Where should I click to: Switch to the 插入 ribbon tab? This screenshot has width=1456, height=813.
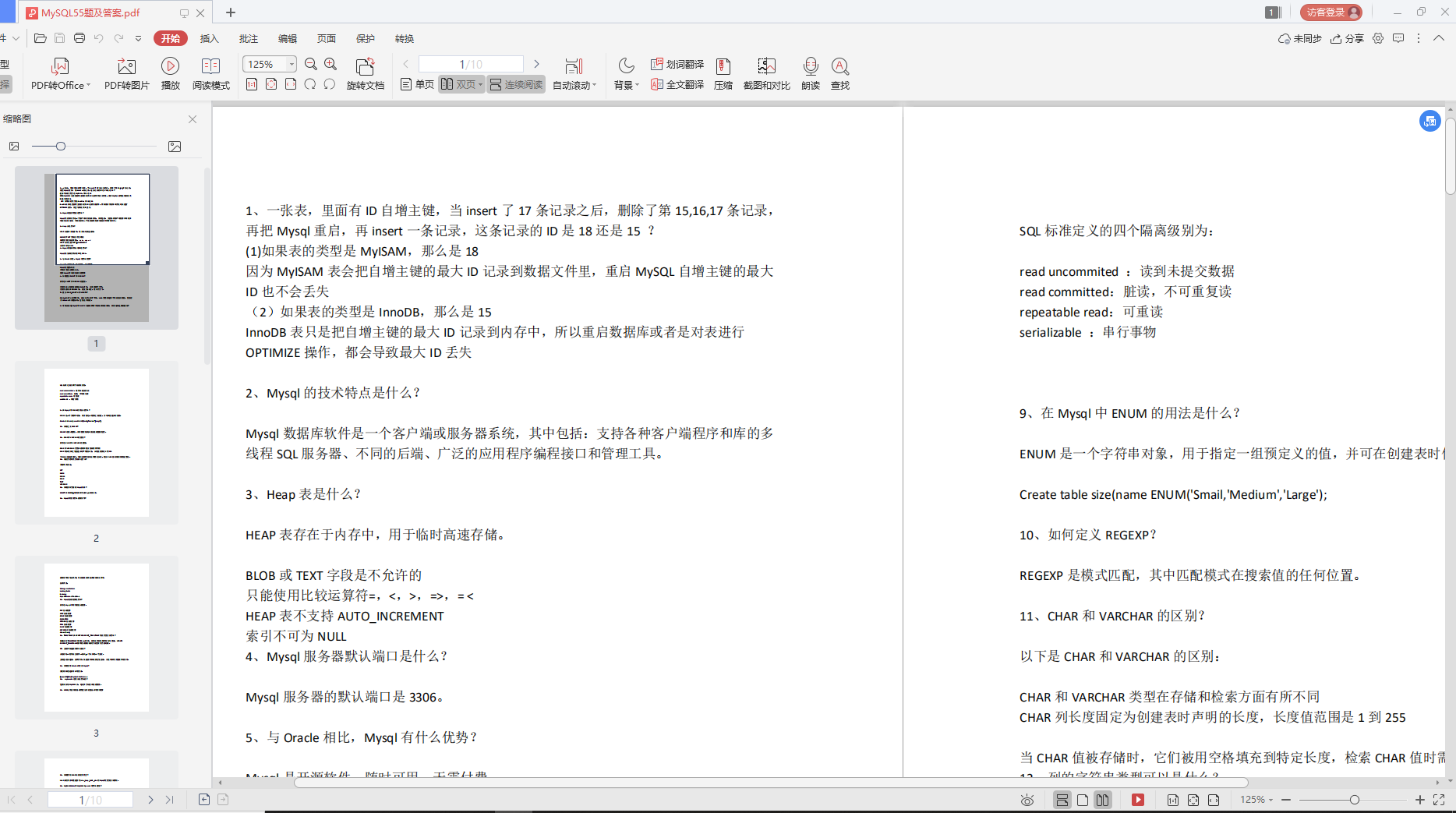coord(209,38)
